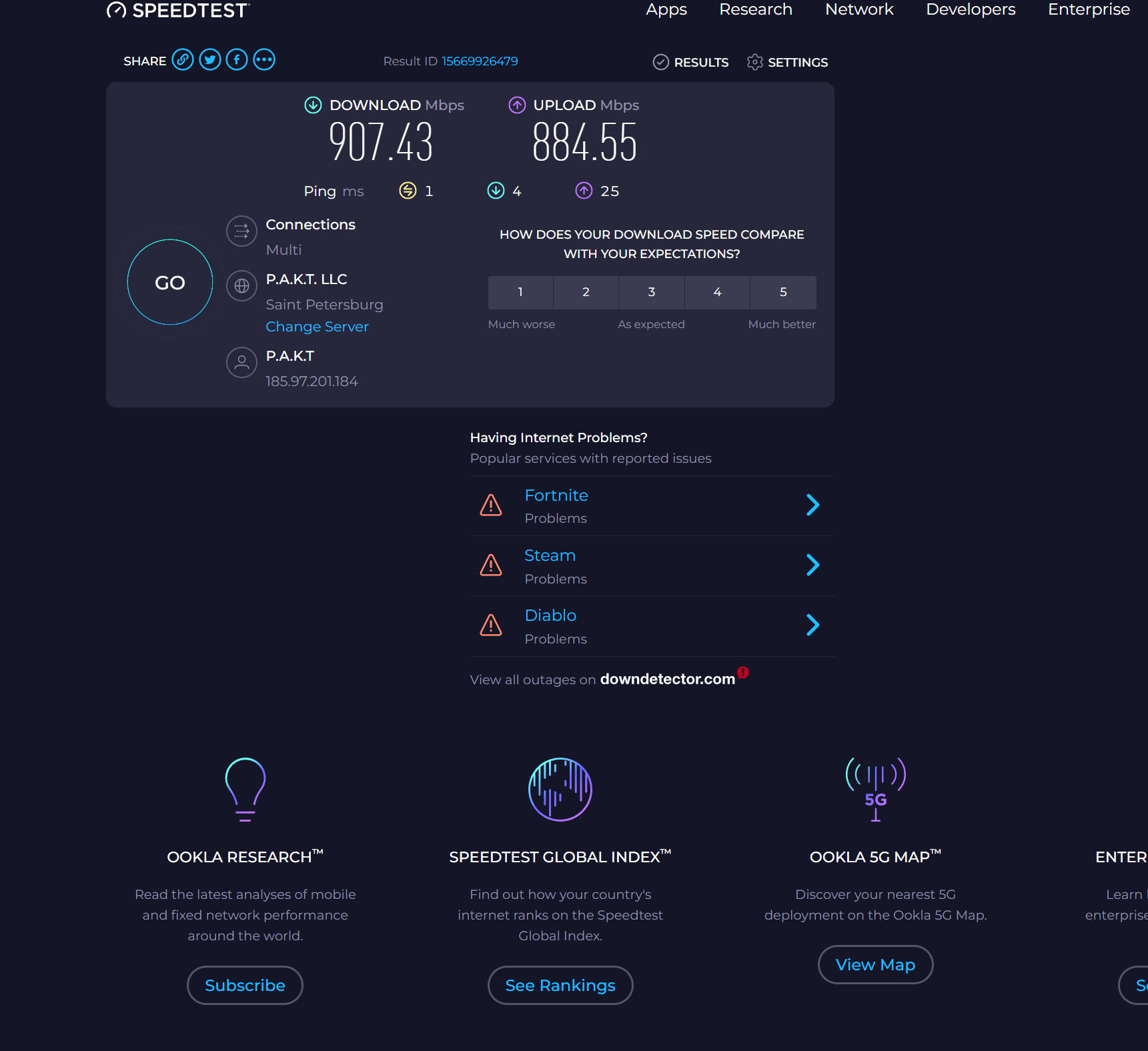The image size is (1148, 1051).
Task: Click the Settings gear icon
Action: click(x=754, y=62)
